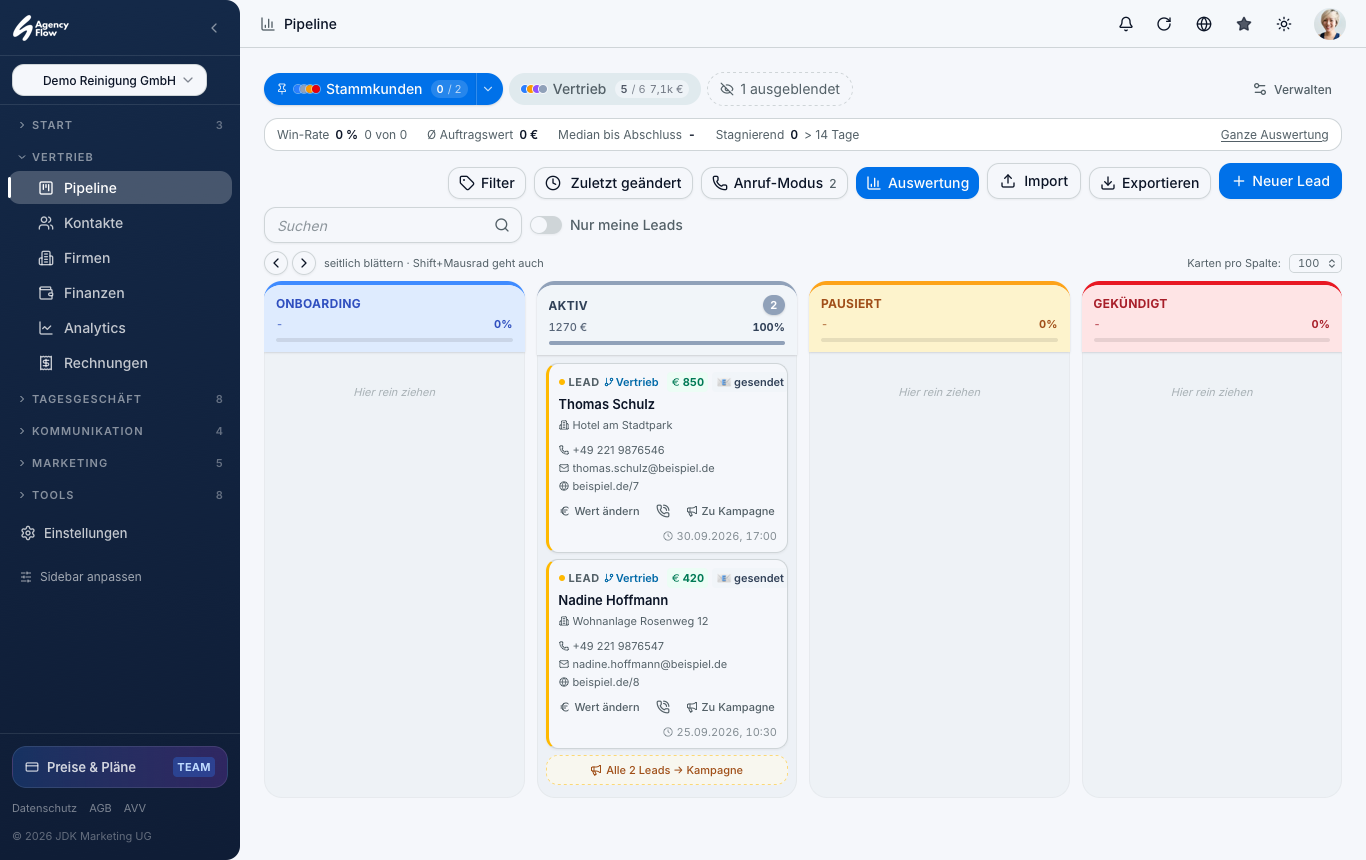1366x860 pixels.
Task: Go to Finanzen in the sidebar
Action: pos(120,293)
